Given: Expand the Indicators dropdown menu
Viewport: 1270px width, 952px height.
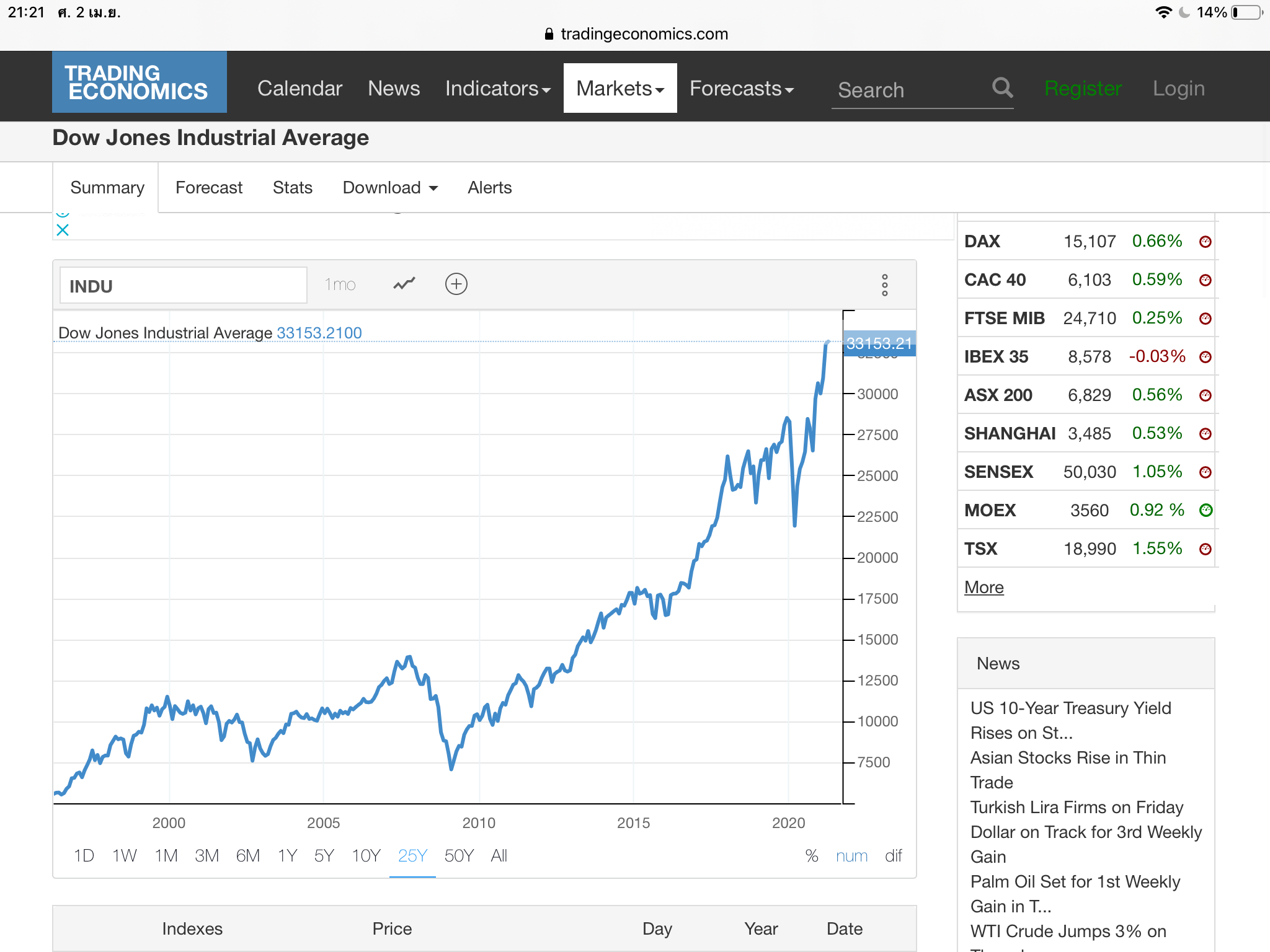Looking at the screenshot, I should [x=497, y=89].
